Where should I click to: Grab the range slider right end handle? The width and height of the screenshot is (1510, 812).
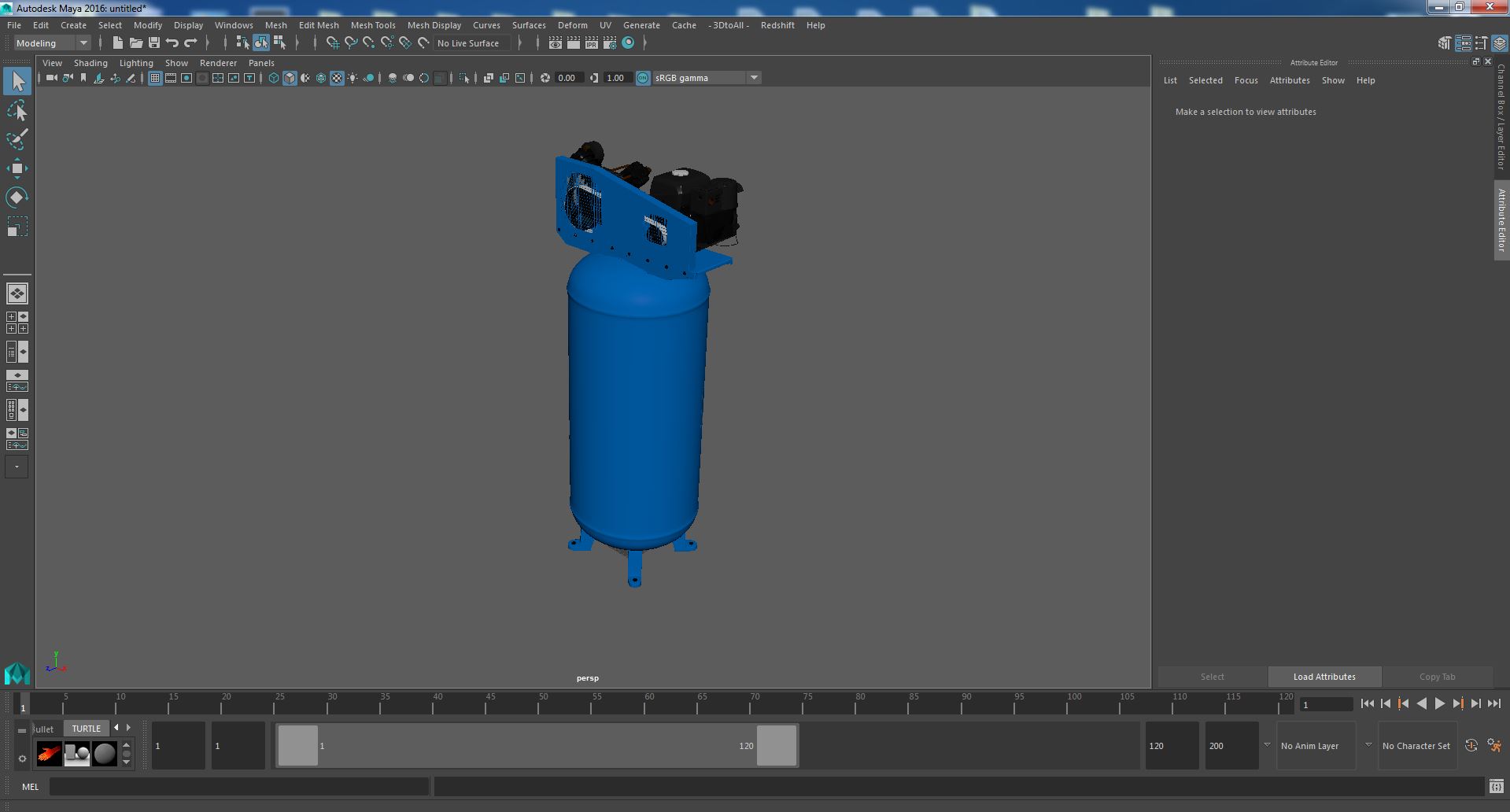click(777, 745)
